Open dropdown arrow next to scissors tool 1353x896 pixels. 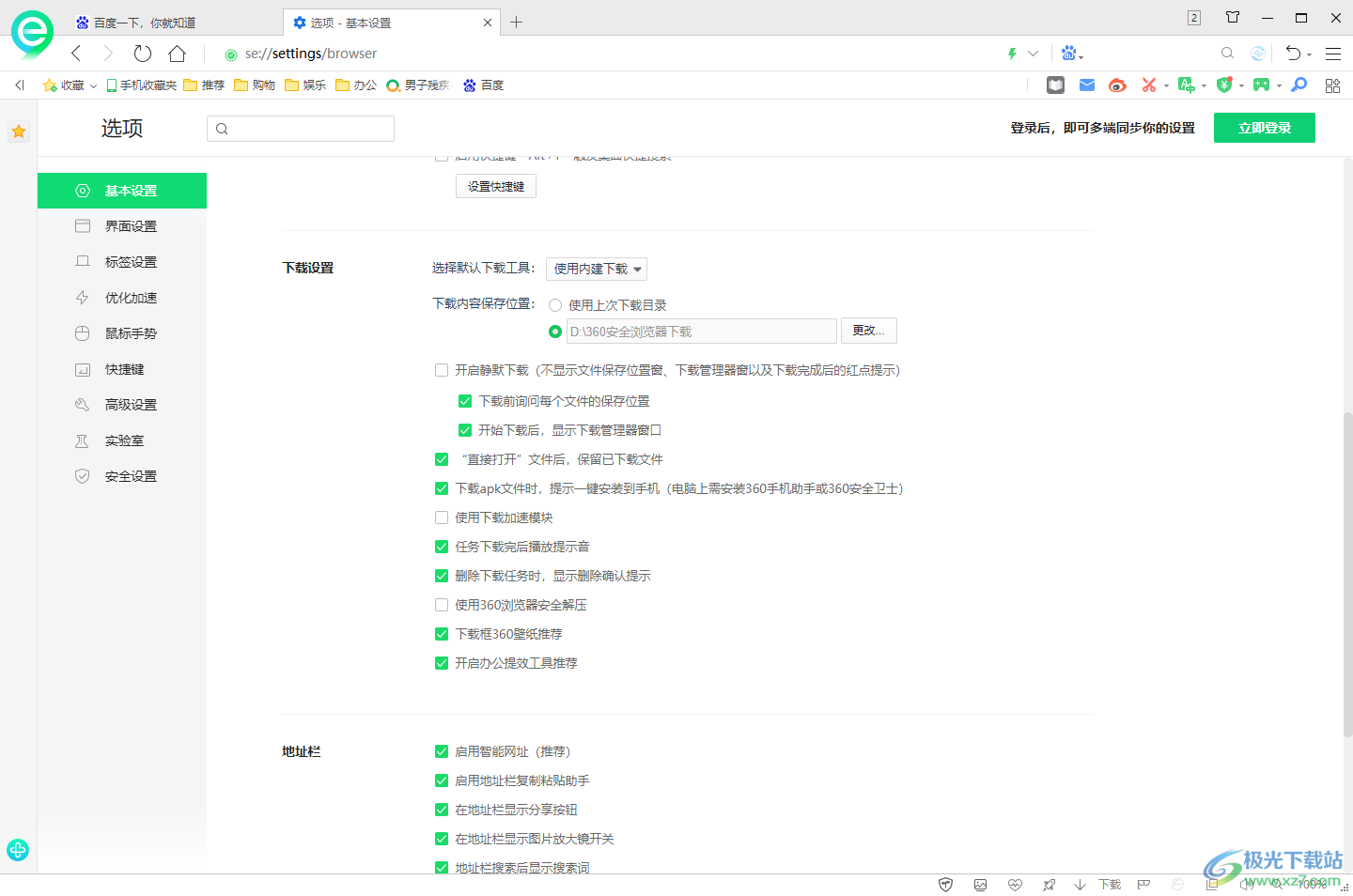(x=1166, y=85)
